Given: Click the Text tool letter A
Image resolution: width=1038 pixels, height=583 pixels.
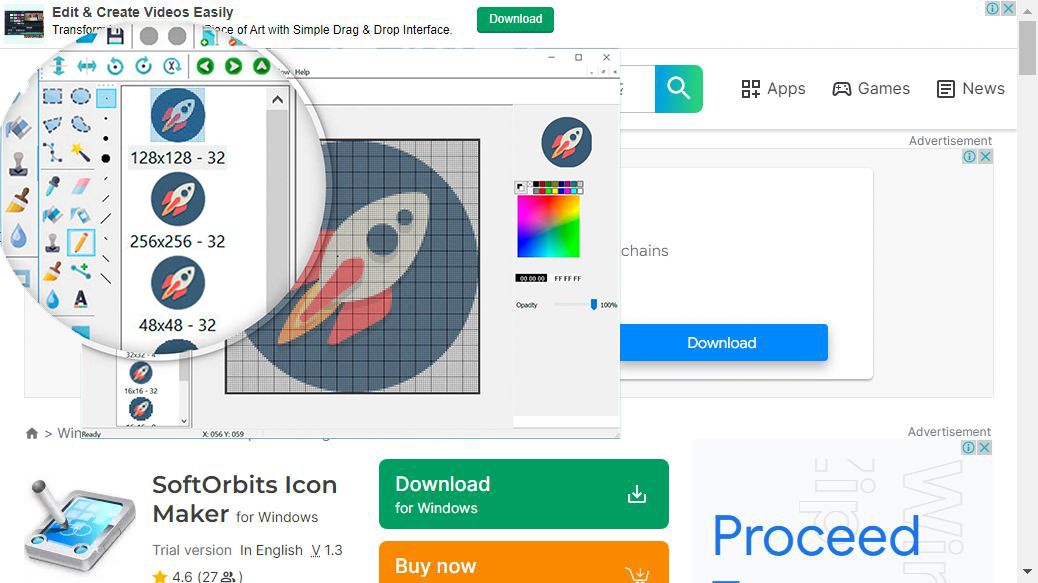Looking at the screenshot, I should point(81,299).
